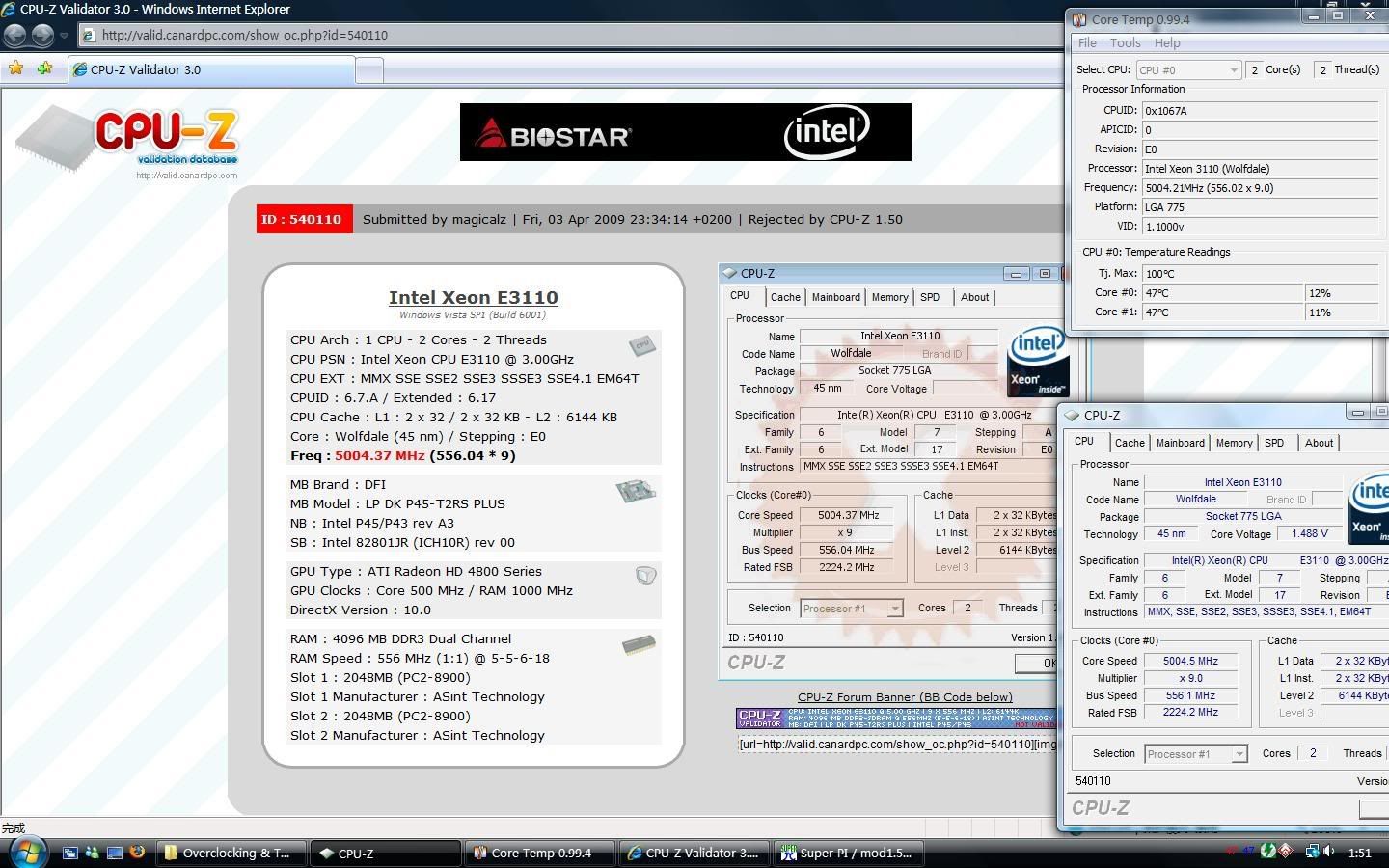Click Core Voltage 1.488 V value in front CPU-Z window

(x=1309, y=534)
